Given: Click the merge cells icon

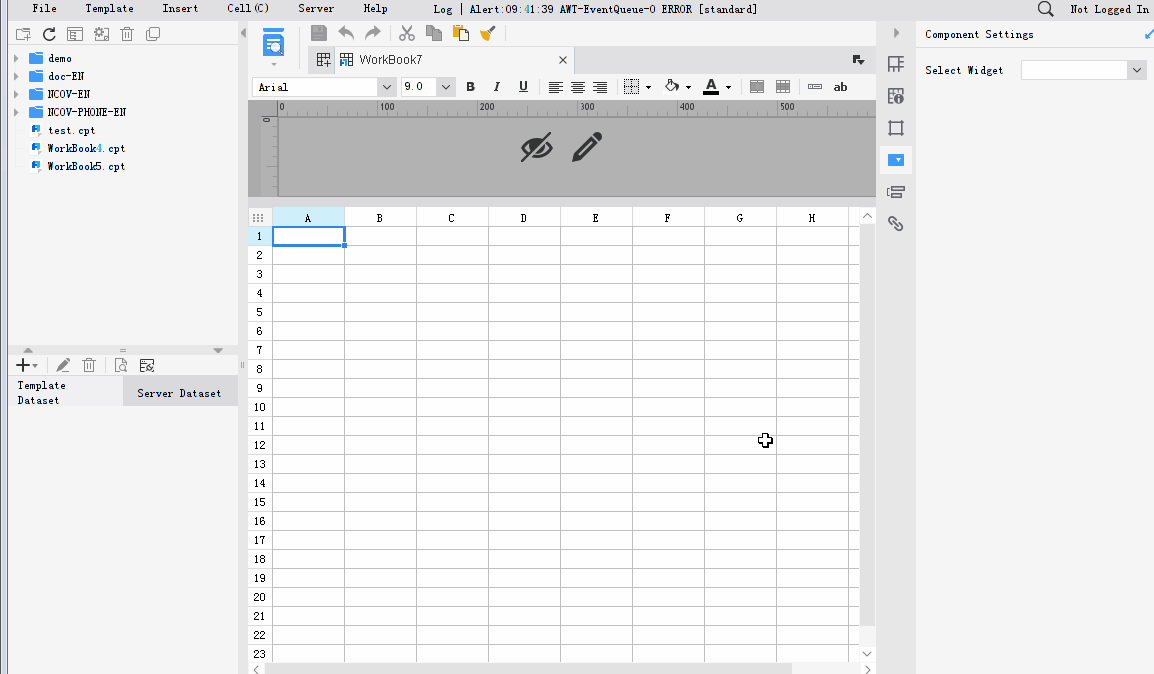Looking at the screenshot, I should [757, 87].
